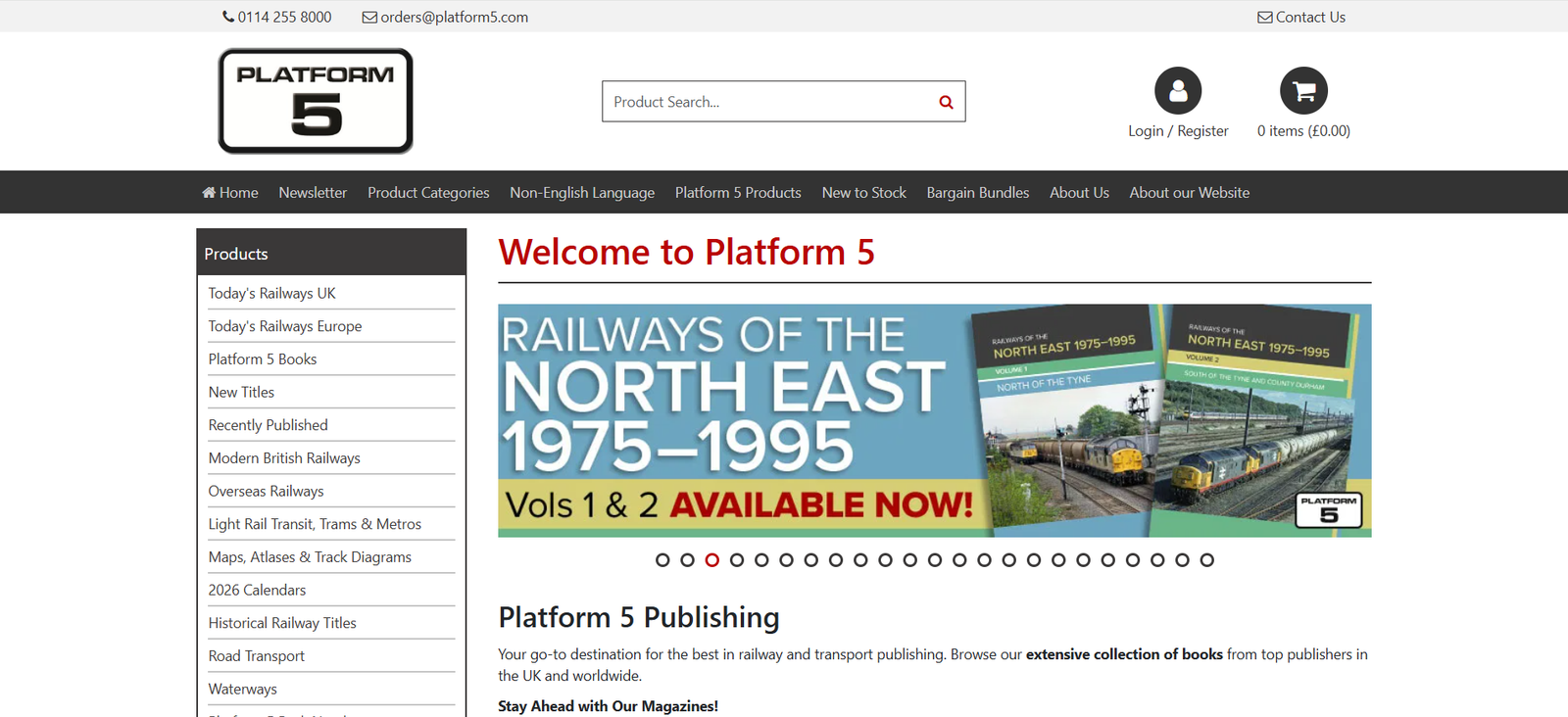Open the 2026 Calendars category
The height and width of the screenshot is (717, 1568).
pyautogui.click(x=257, y=590)
